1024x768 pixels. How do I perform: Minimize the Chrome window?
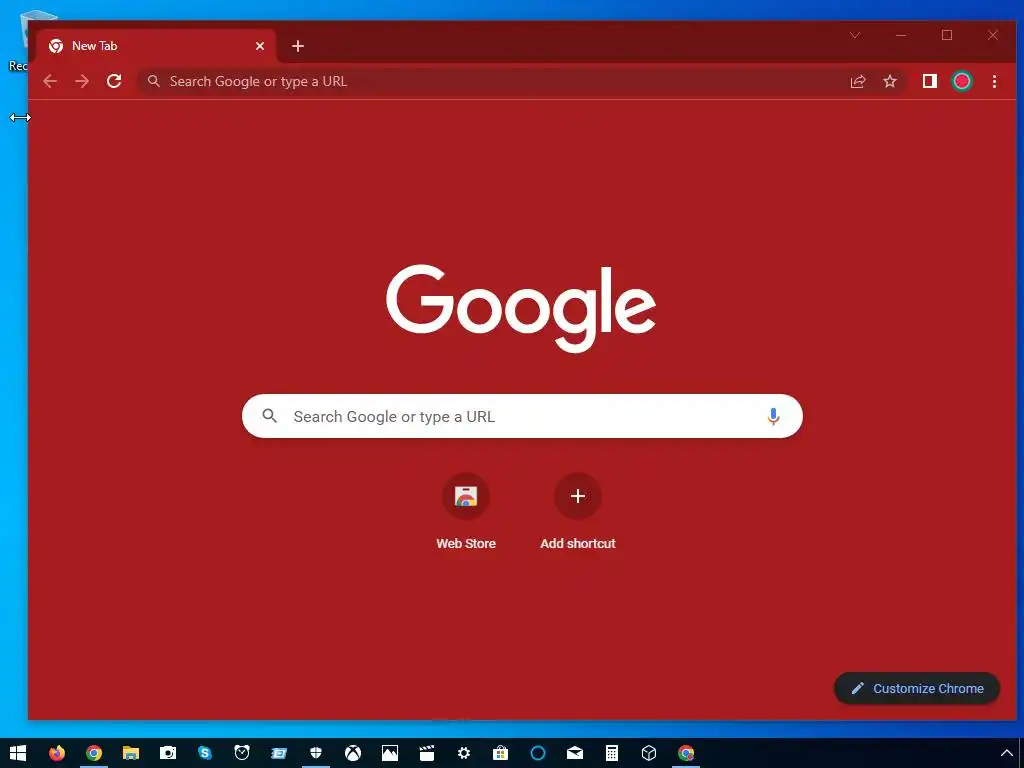(901, 35)
